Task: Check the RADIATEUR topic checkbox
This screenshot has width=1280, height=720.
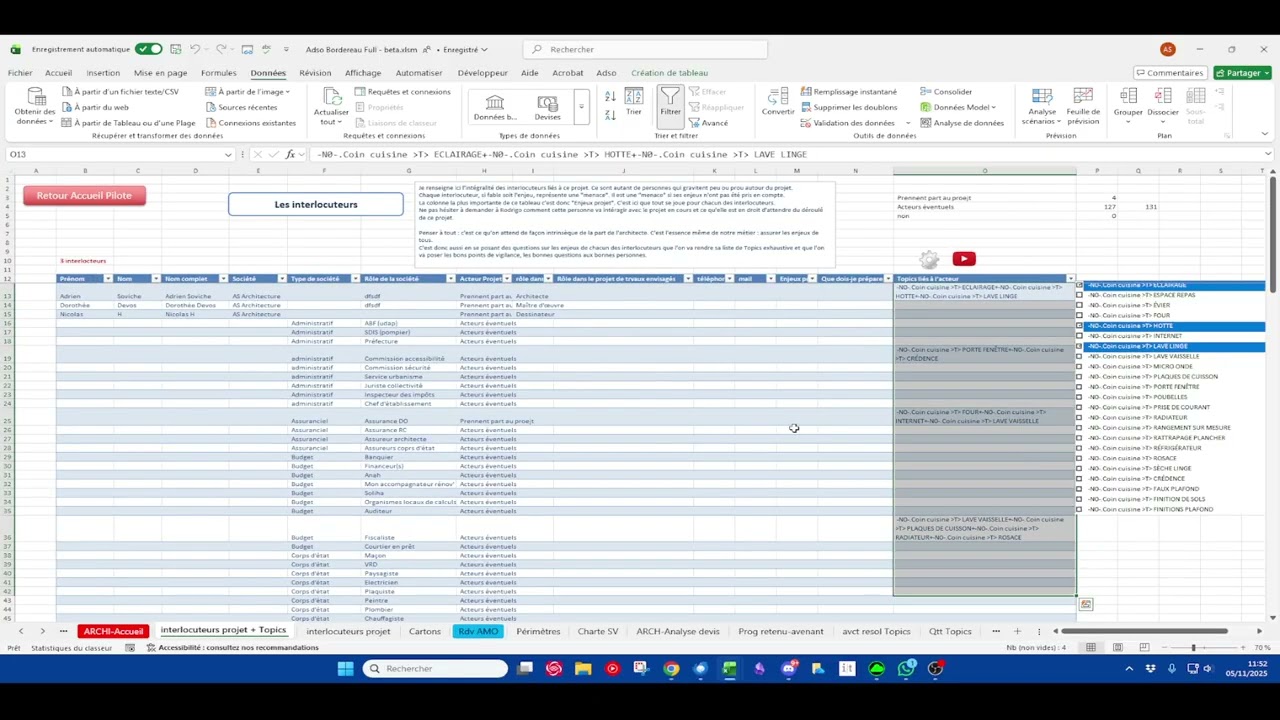Action: [x=1080, y=417]
